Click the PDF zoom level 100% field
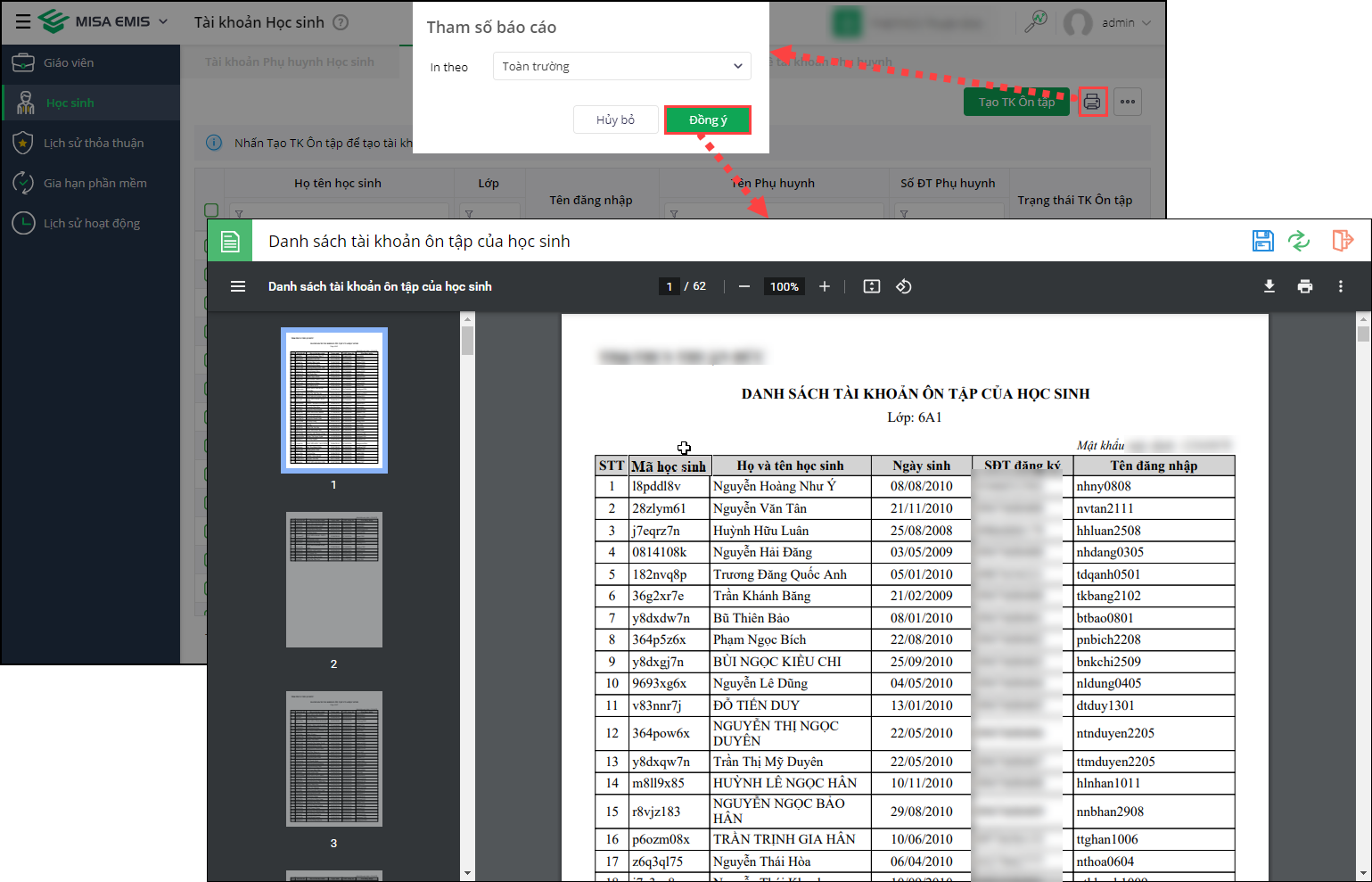This screenshot has width=1372, height=882. point(785,286)
